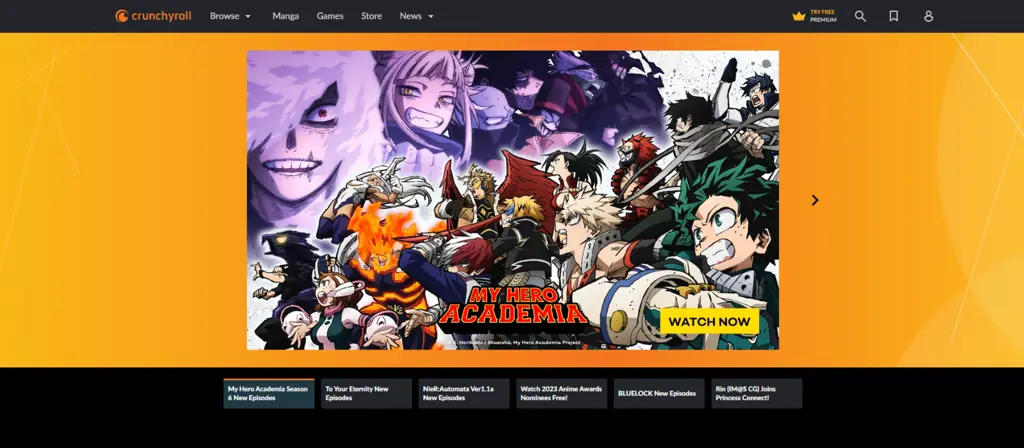Advance carousel with the right arrow

[x=814, y=200]
